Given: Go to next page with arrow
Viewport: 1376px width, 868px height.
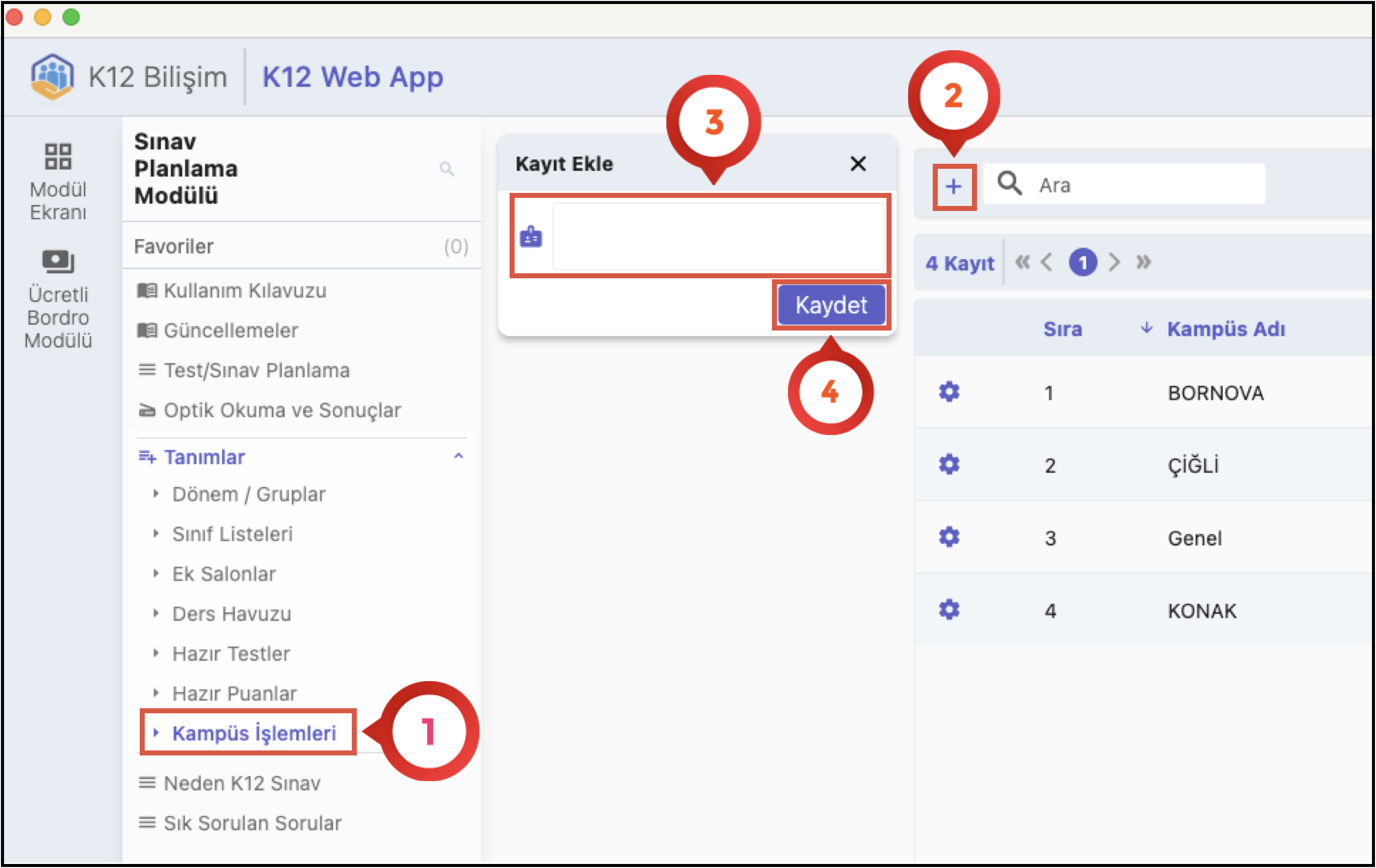Looking at the screenshot, I should [x=1114, y=263].
